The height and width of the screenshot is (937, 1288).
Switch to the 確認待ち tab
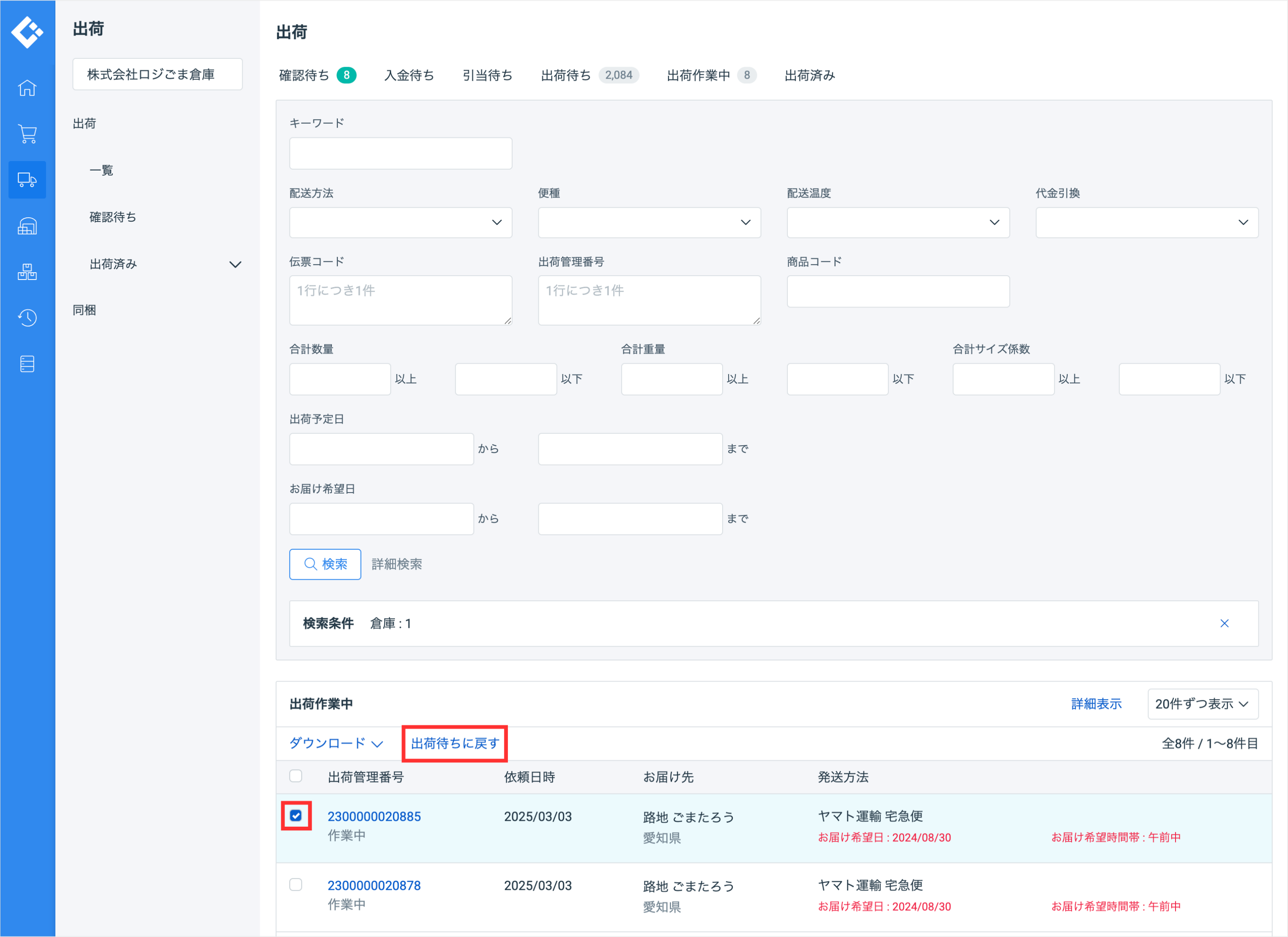[304, 76]
